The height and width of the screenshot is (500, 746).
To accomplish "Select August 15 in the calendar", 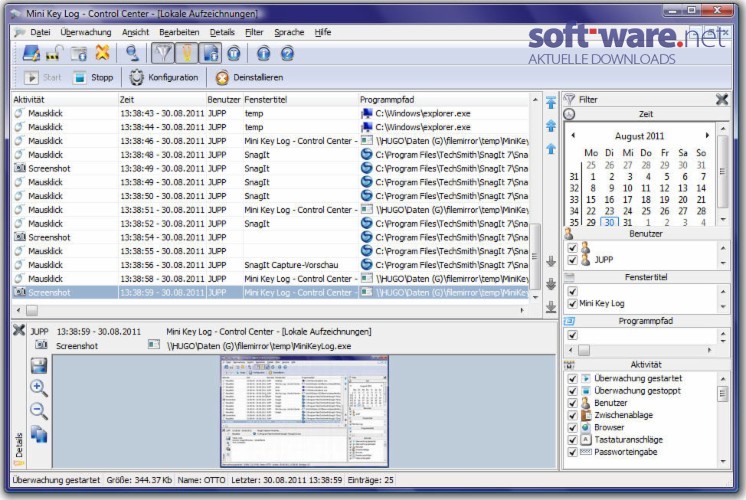I will point(591,200).
